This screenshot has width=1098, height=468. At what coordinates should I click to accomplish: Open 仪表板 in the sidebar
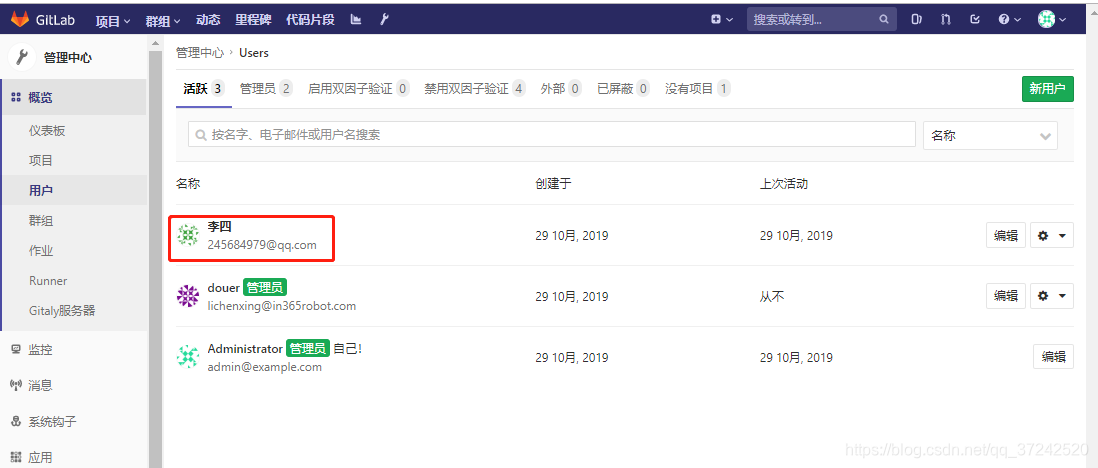(x=47, y=131)
